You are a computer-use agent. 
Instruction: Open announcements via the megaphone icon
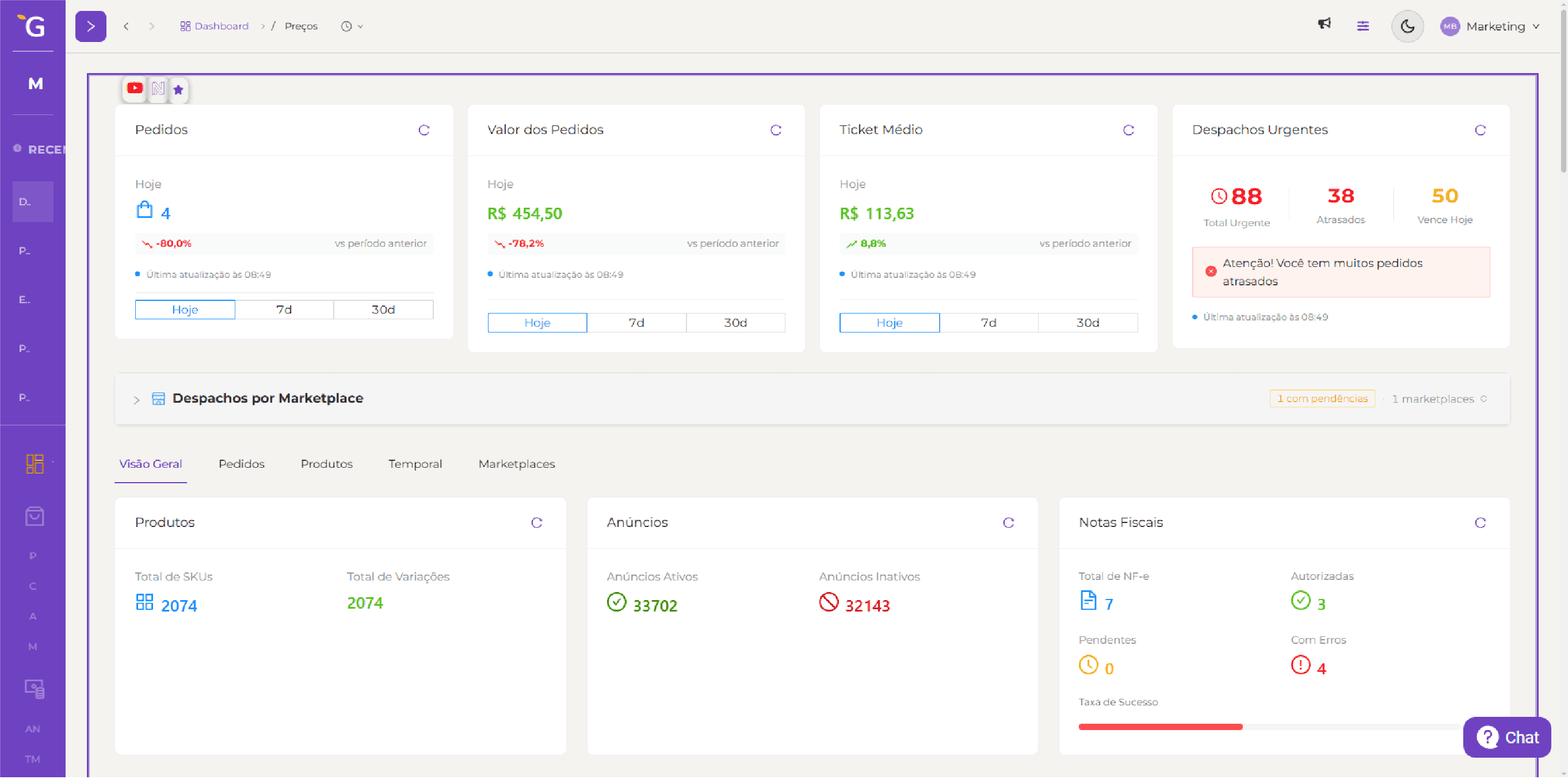pyautogui.click(x=1325, y=24)
